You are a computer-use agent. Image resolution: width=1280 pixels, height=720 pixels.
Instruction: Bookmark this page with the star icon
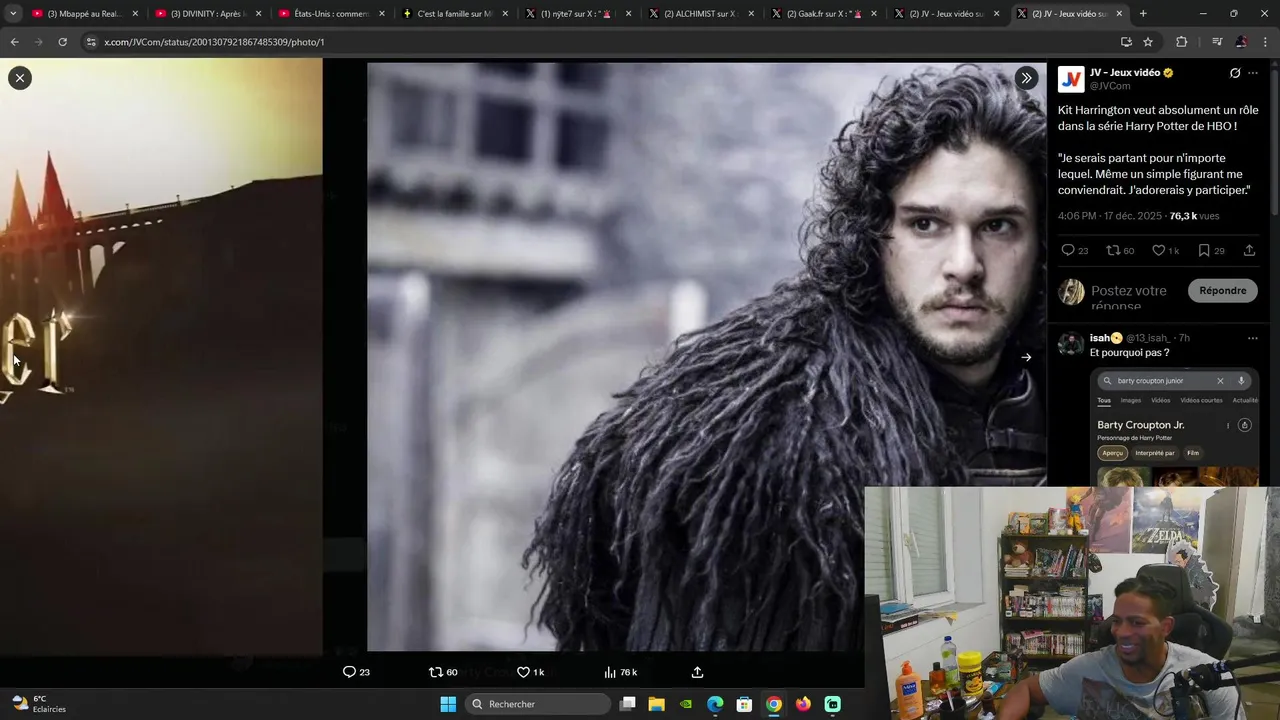[x=1148, y=42]
